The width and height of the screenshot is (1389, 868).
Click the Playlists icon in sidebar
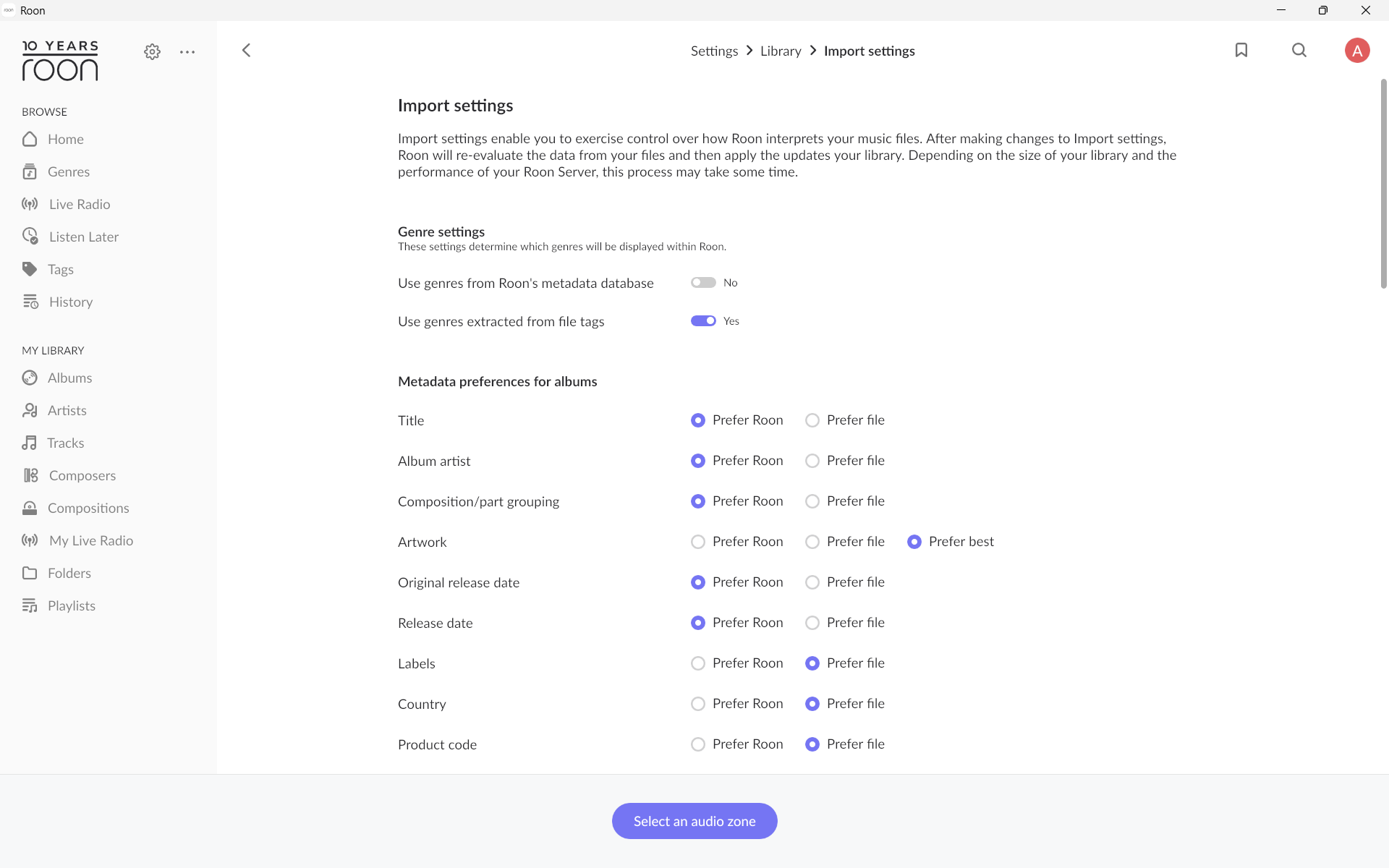click(x=30, y=605)
